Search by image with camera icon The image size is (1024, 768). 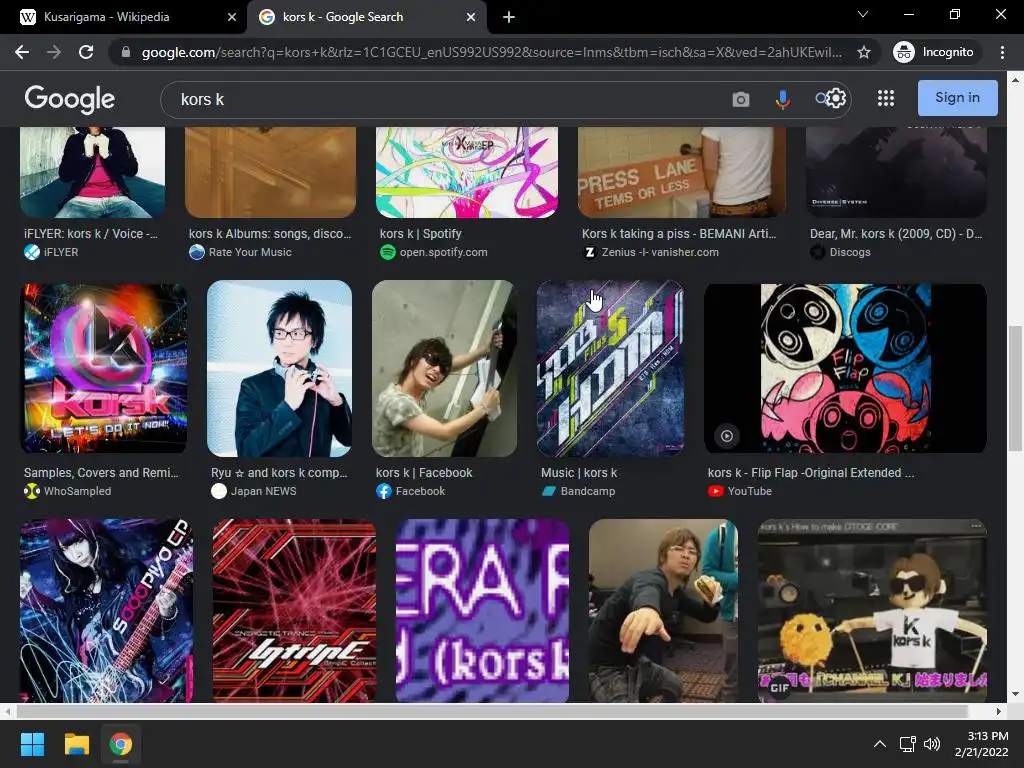pos(741,99)
